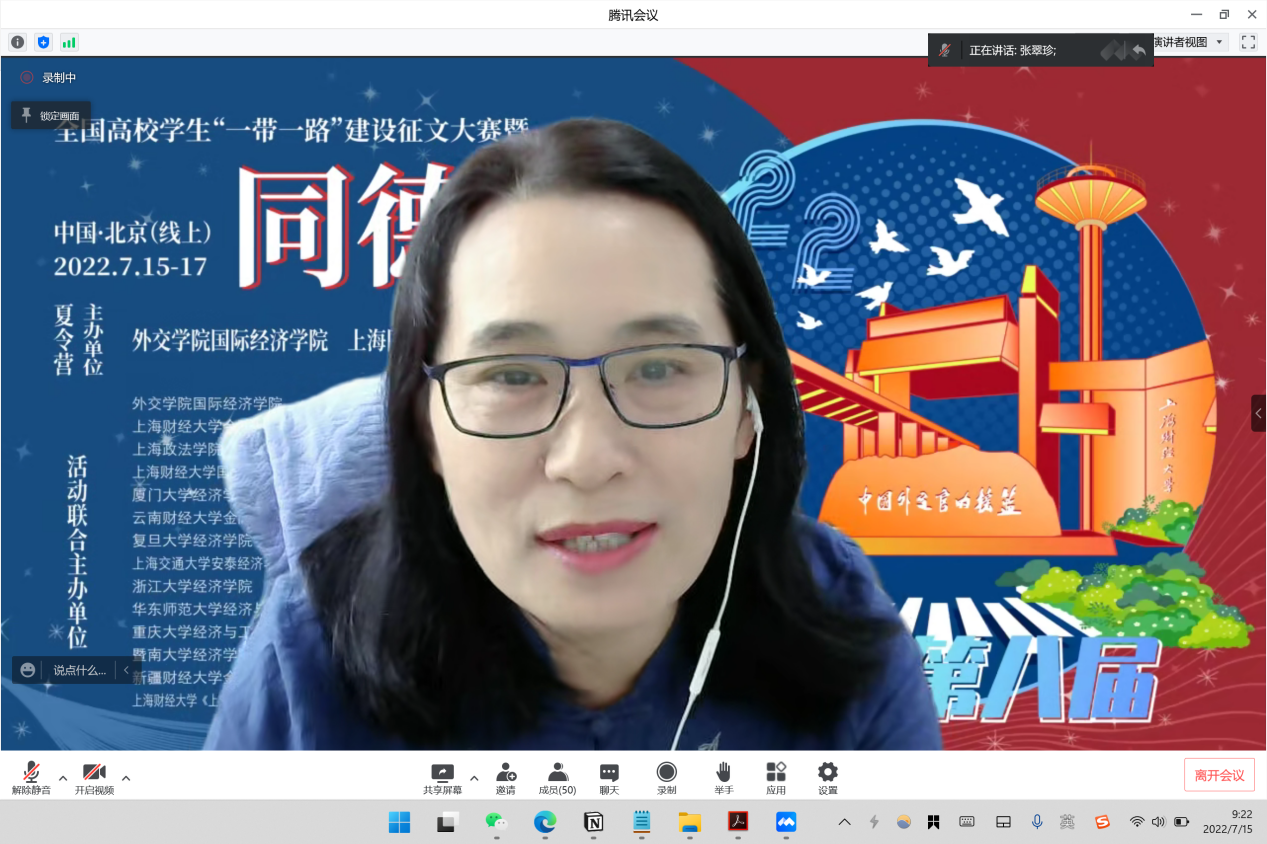Open WeChat from the Windows taskbar
Image resolution: width=1267 pixels, height=844 pixels.
pyautogui.click(x=496, y=822)
